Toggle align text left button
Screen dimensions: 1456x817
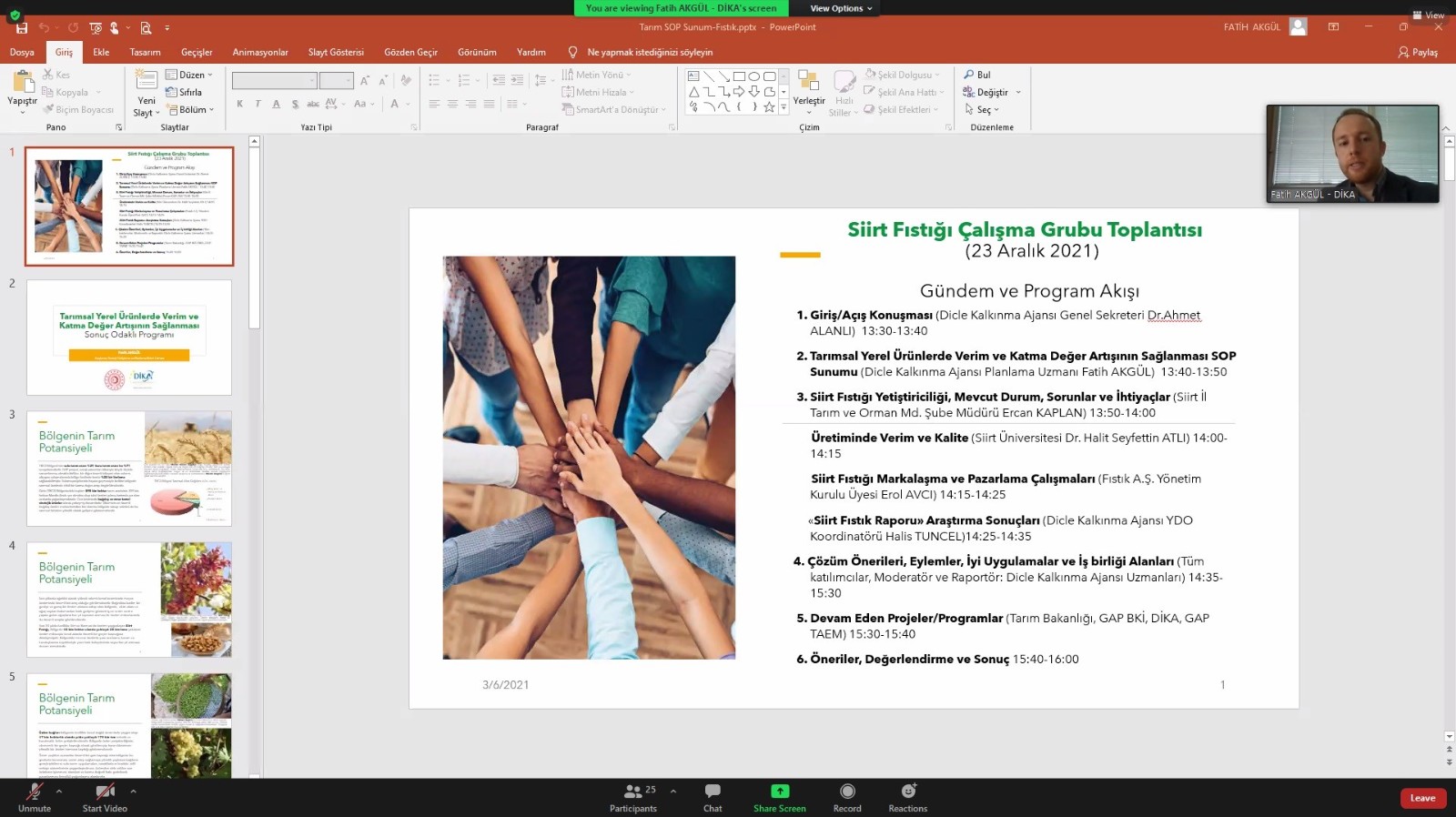pyautogui.click(x=434, y=104)
